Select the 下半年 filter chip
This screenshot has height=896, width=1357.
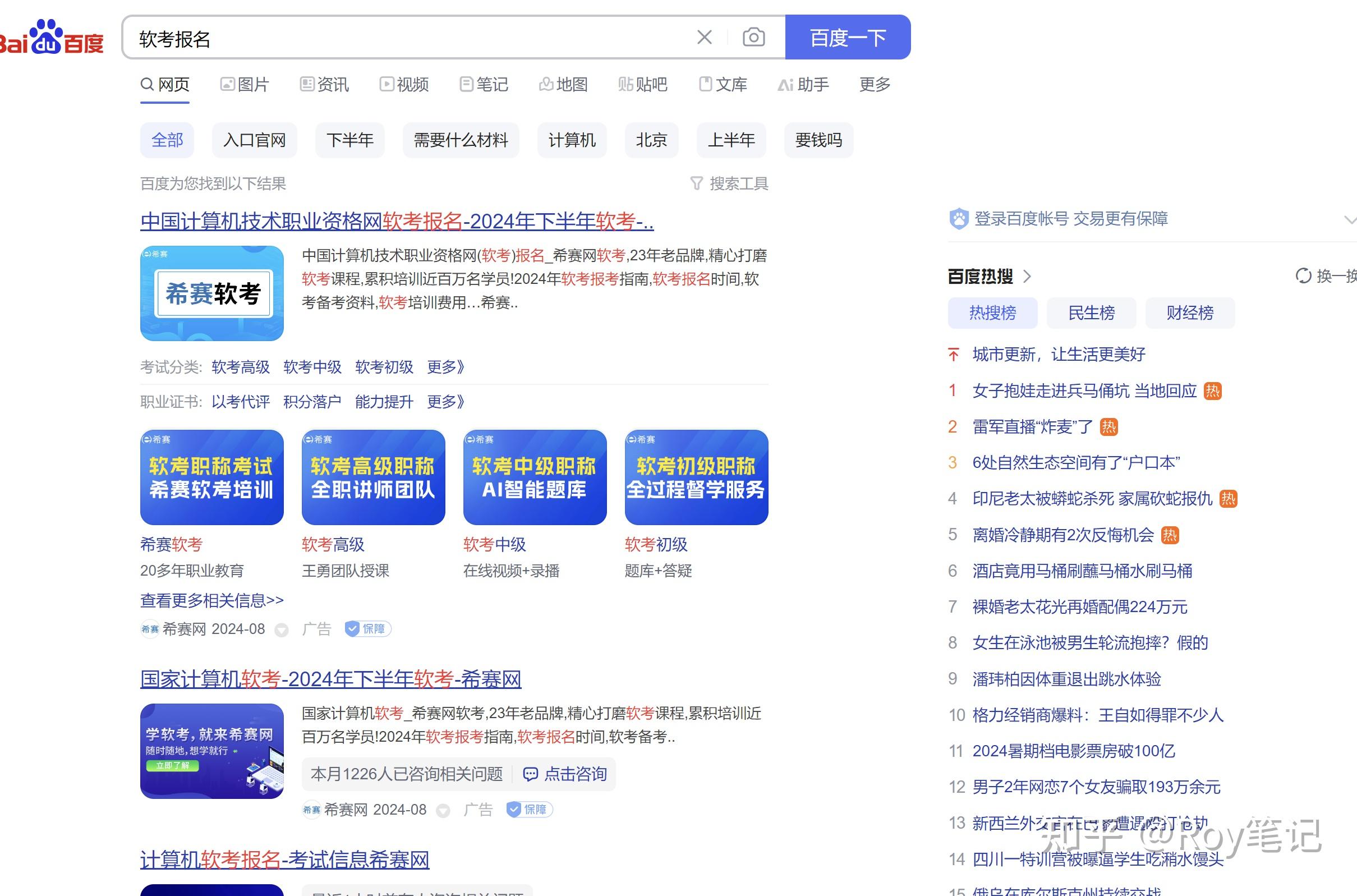349,140
